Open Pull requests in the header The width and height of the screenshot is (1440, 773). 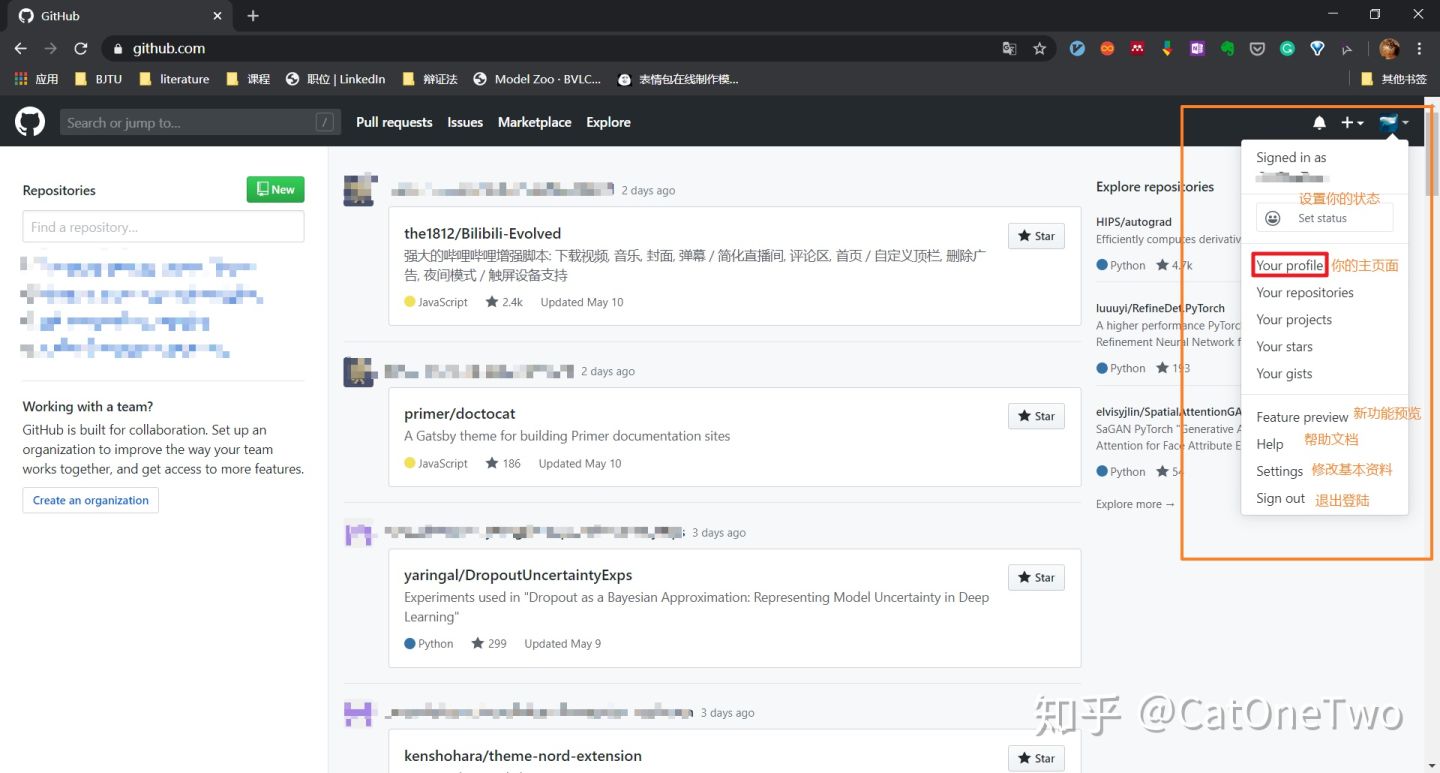[394, 122]
